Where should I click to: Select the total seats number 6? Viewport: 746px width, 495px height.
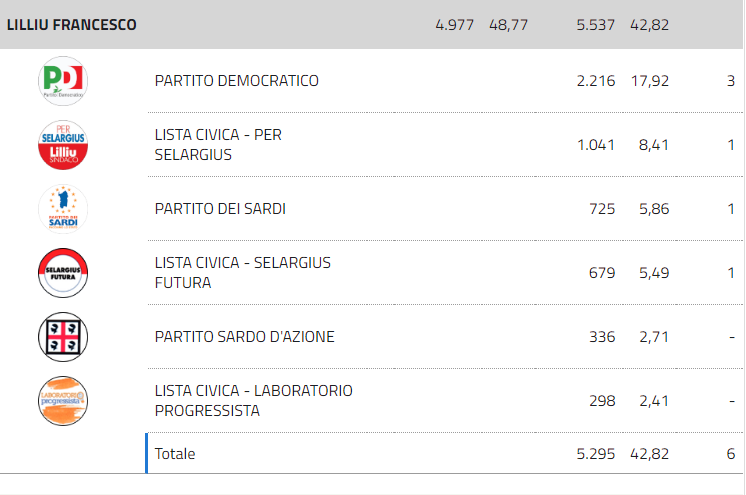click(731, 454)
